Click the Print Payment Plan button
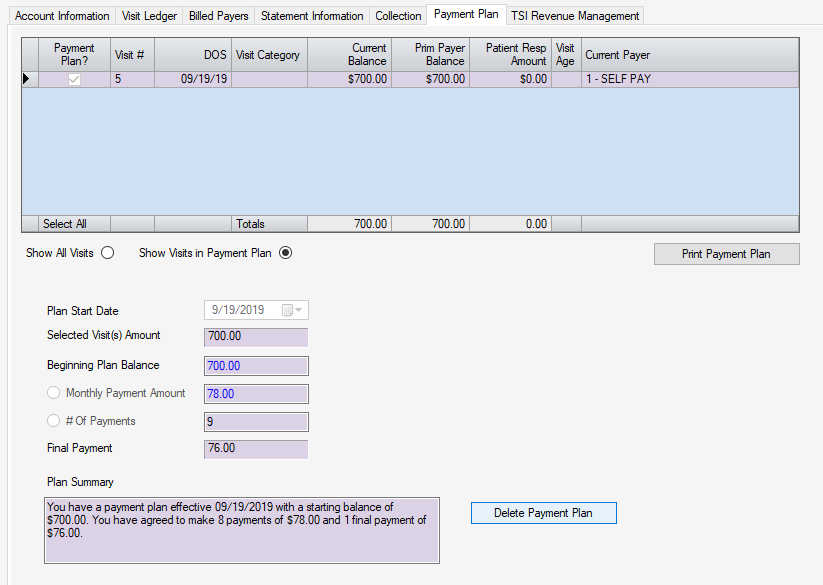The width and height of the screenshot is (823, 585). 726,254
